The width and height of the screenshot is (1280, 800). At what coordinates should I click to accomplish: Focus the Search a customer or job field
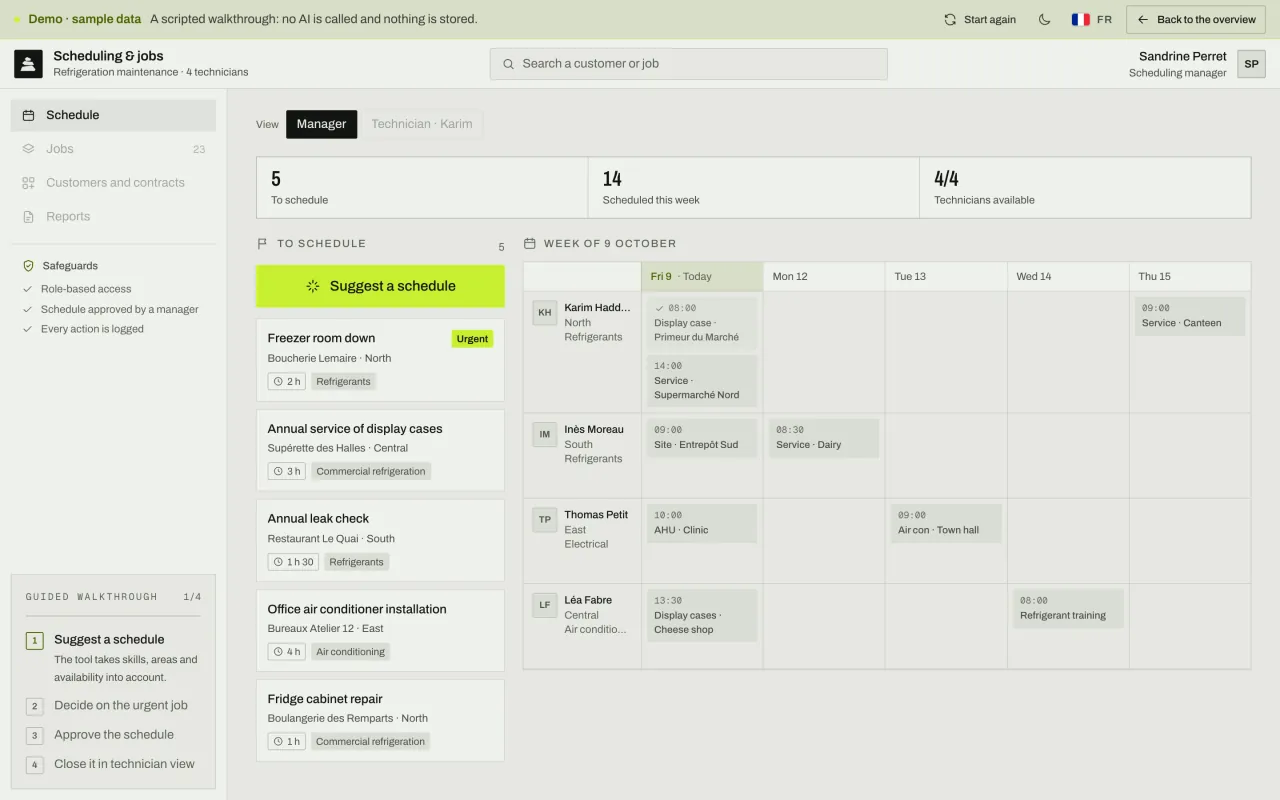tap(688, 64)
